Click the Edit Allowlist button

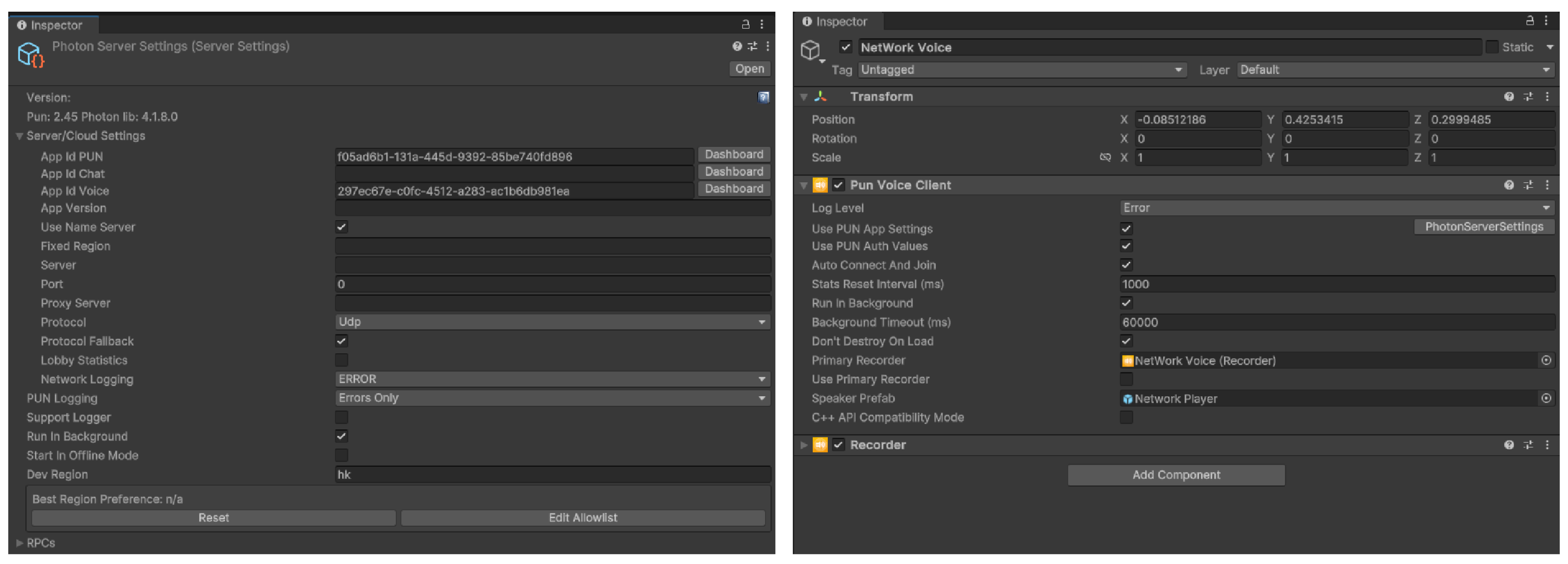point(582,518)
